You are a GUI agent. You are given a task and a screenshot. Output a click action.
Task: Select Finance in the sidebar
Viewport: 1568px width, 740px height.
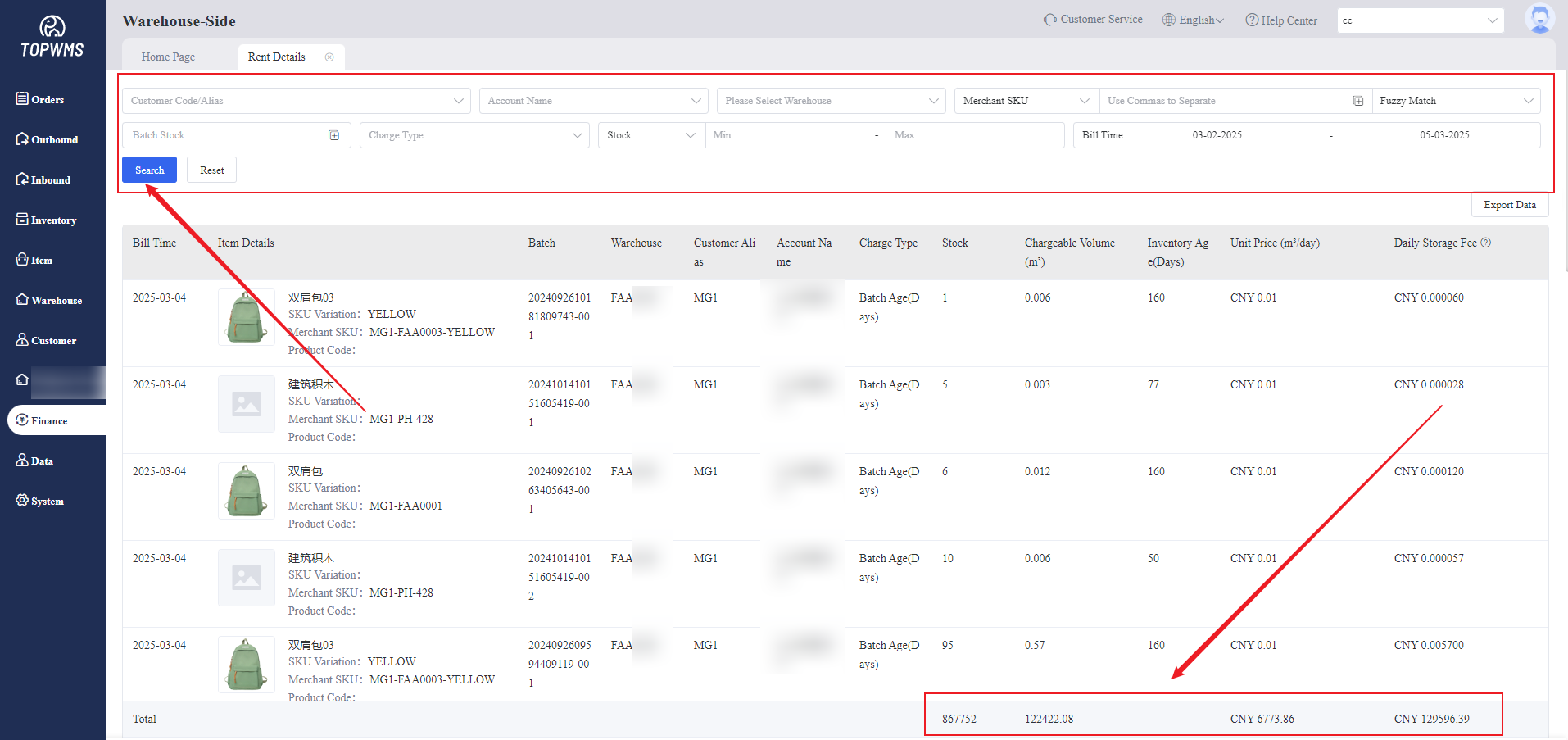[49, 420]
